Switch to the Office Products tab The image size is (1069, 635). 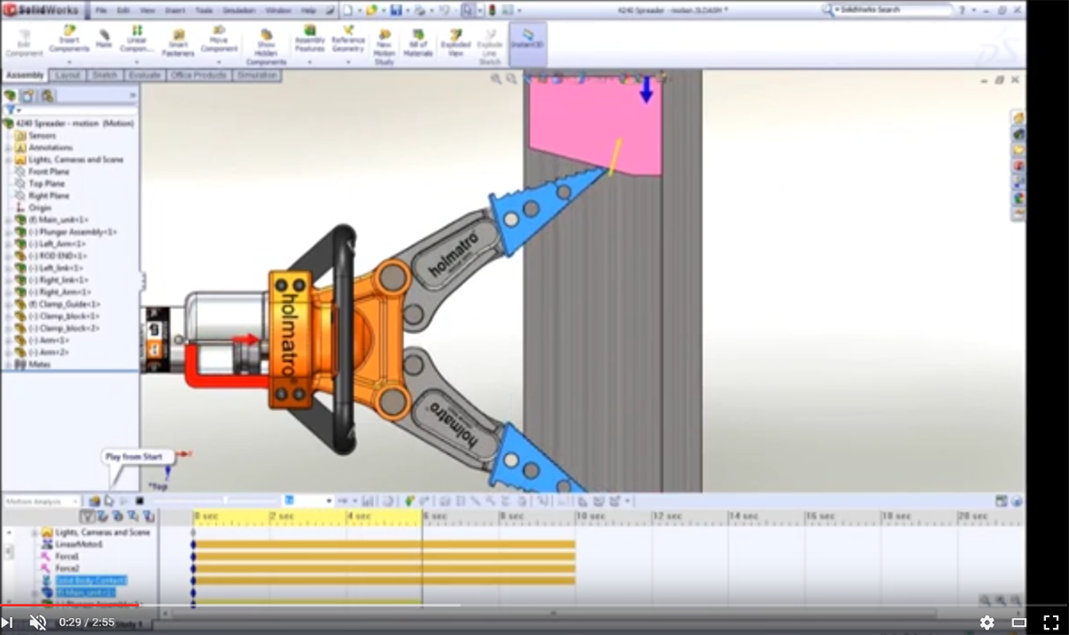[x=199, y=75]
